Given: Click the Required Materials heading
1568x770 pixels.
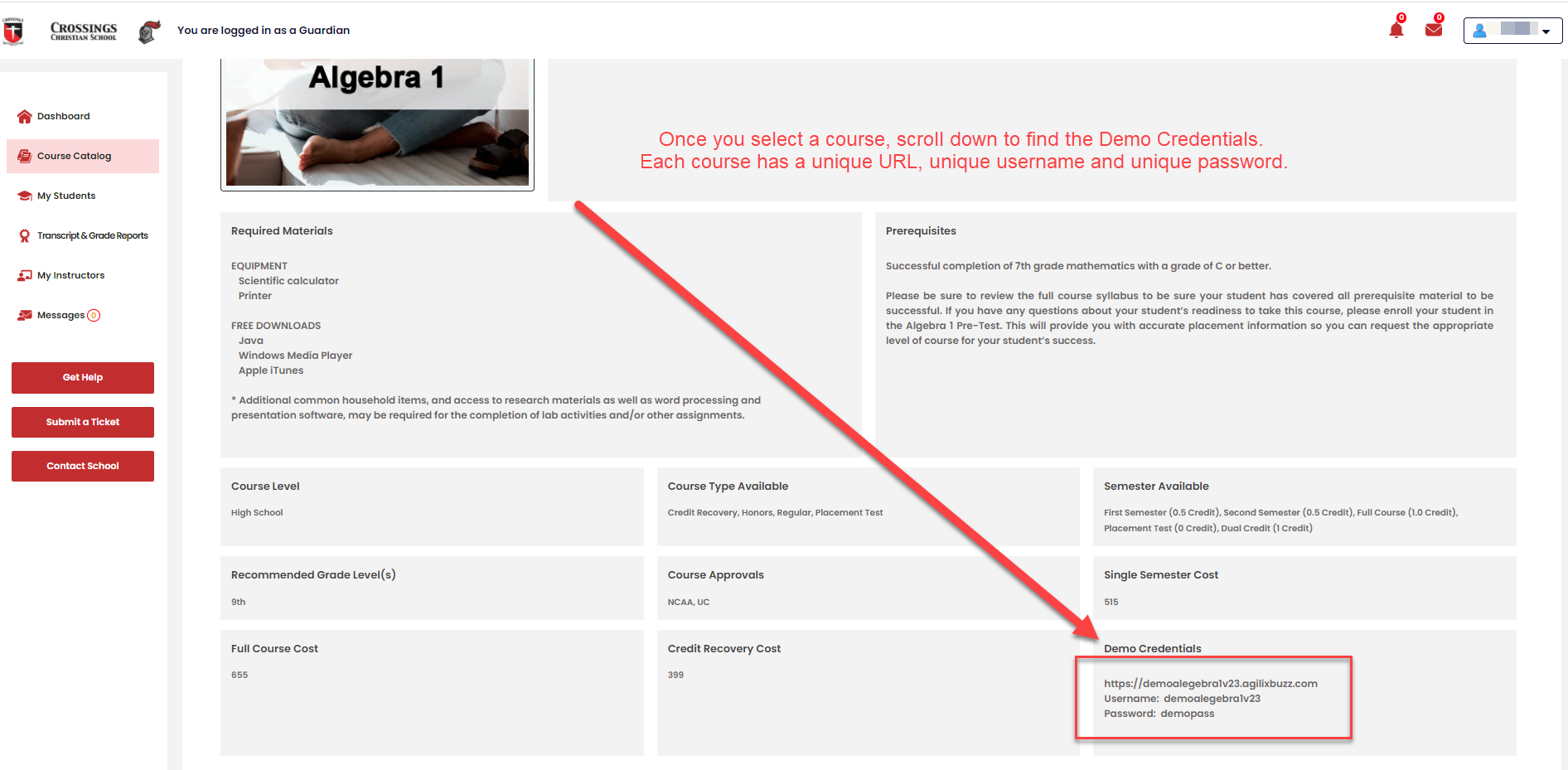Looking at the screenshot, I should click(282, 230).
